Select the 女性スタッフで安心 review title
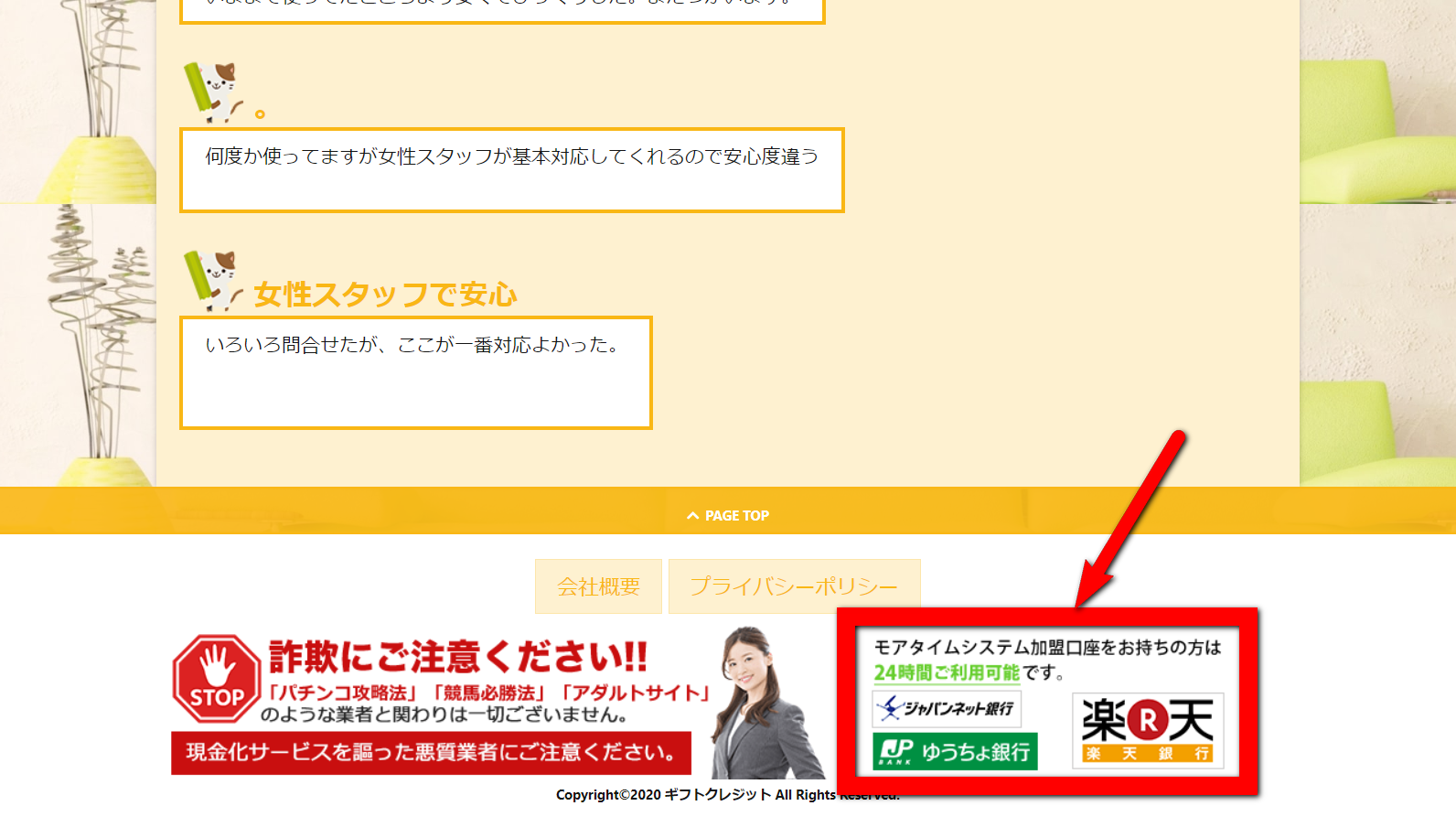The image size is (1456, 838). pyautogui.click(x=385, y=295)
